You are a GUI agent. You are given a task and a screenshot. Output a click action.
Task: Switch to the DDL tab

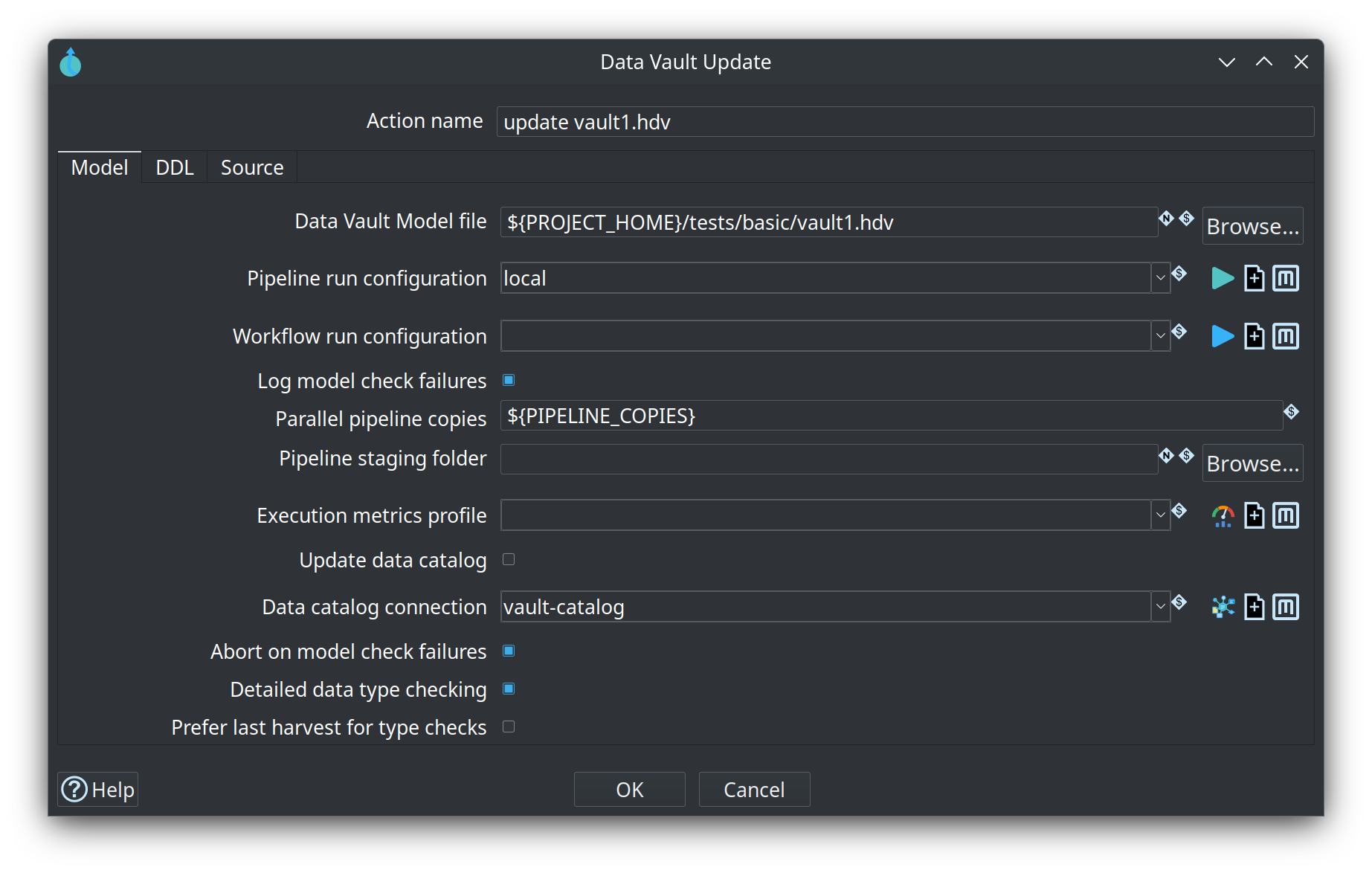(175, 167)
